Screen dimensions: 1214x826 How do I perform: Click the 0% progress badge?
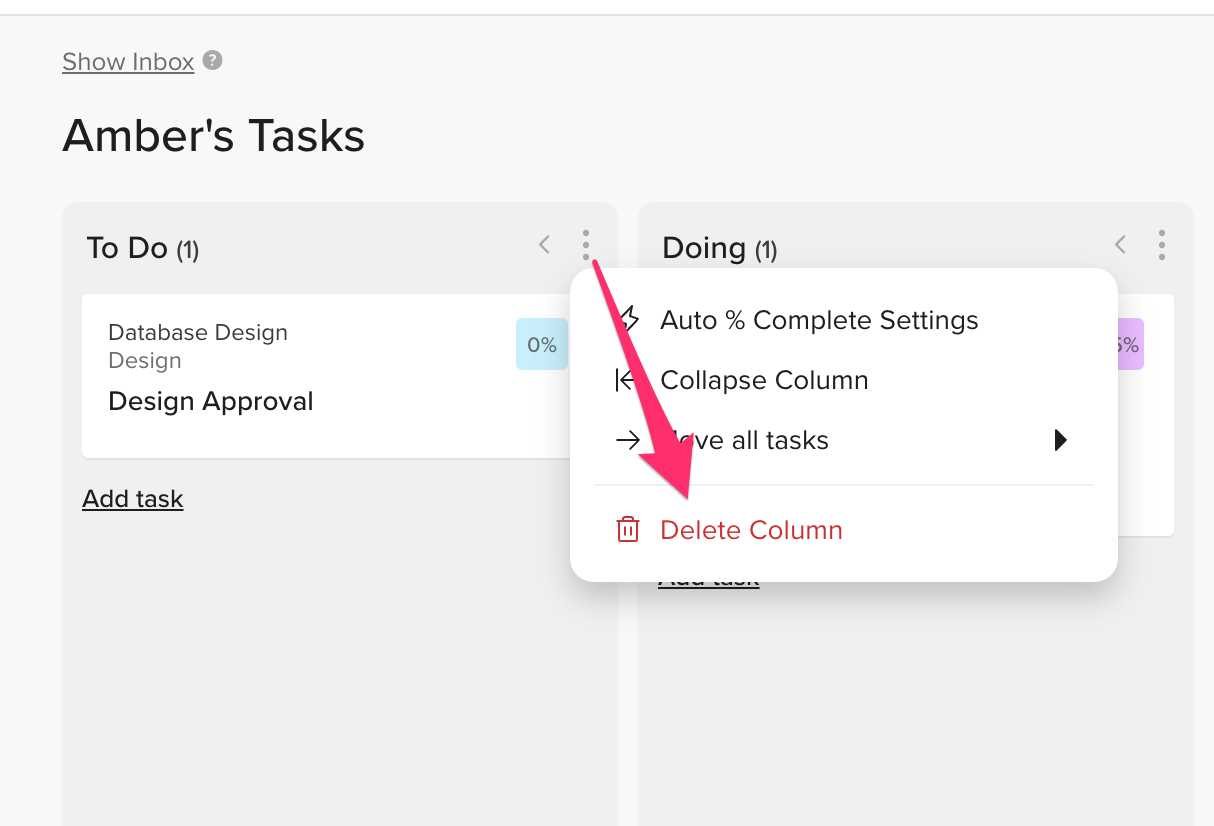tap(542, 344)
